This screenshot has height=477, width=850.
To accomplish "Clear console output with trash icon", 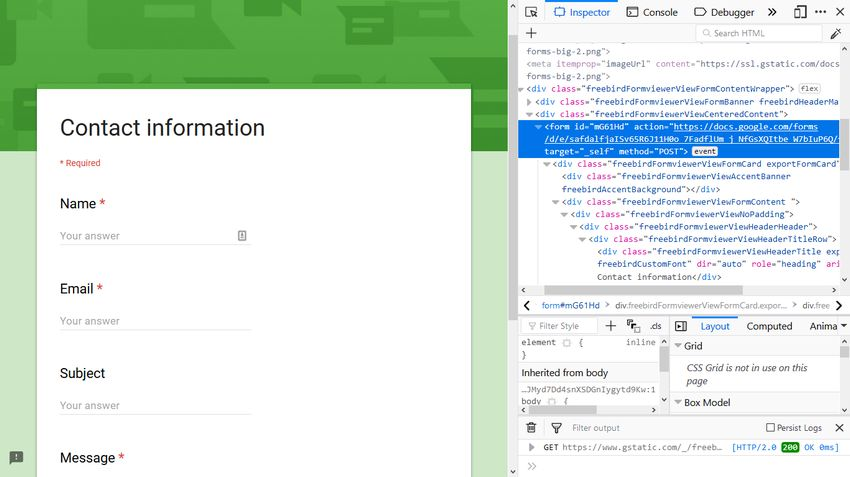I will [532, 428].
